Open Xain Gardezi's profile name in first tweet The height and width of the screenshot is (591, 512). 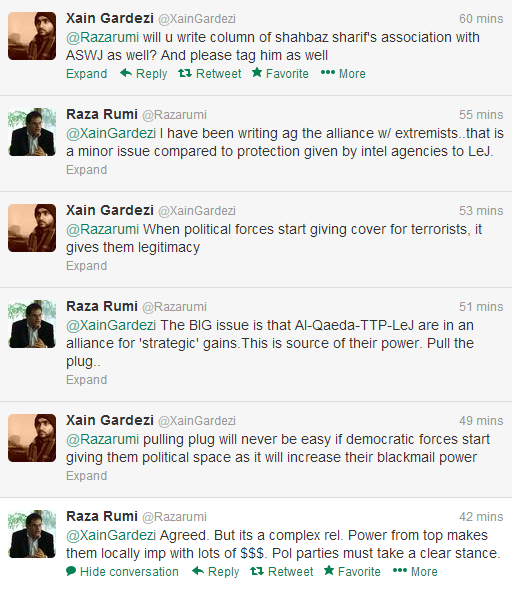(x=110, y=18)
